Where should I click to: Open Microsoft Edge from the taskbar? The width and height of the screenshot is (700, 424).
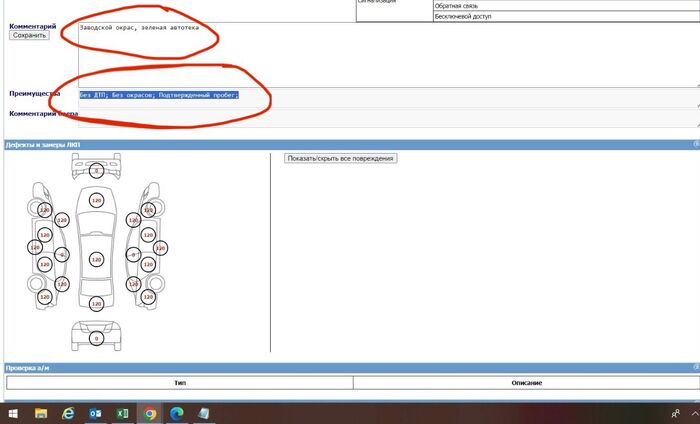click(177, 414)
